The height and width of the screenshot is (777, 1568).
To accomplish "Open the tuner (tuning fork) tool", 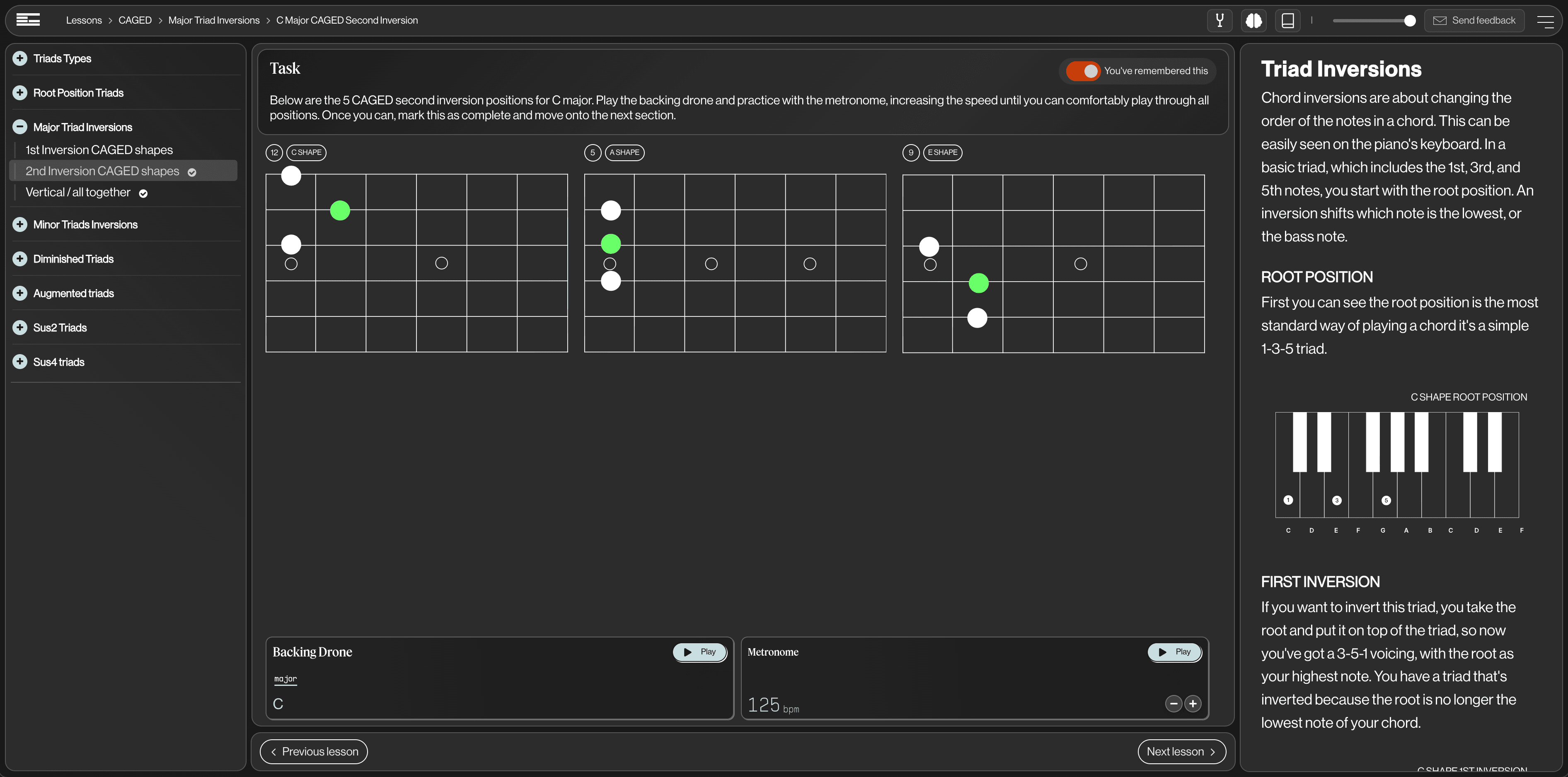I will click(1219, 21).
